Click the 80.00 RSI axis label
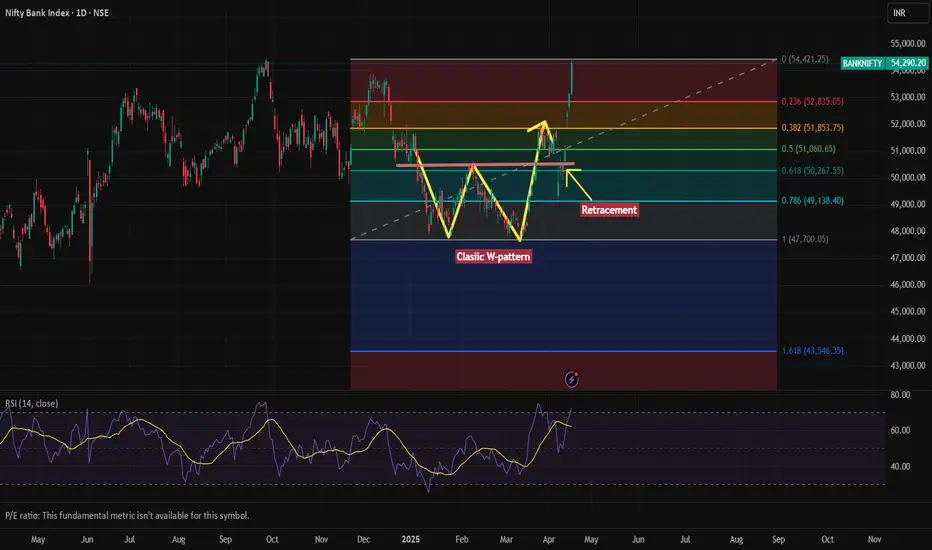This screenshot has width=932, height=550. pos(900,394)
